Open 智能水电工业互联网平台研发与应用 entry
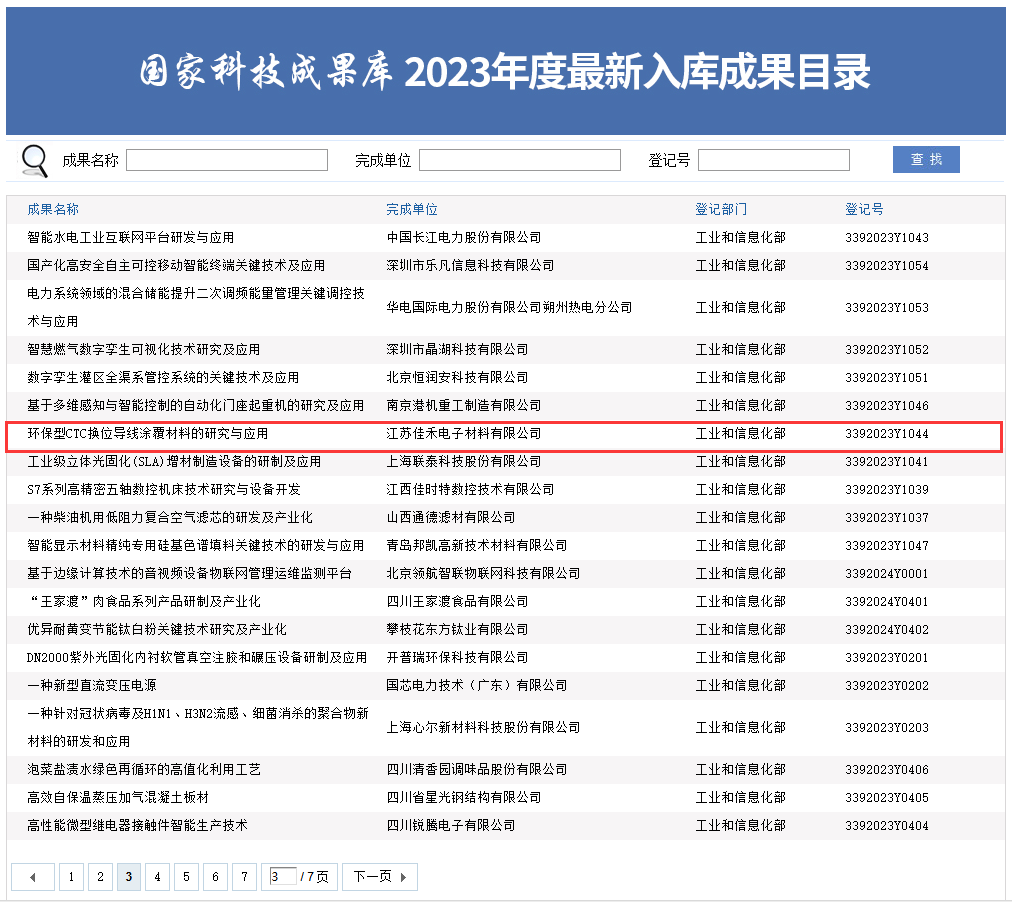 (130, 237)
